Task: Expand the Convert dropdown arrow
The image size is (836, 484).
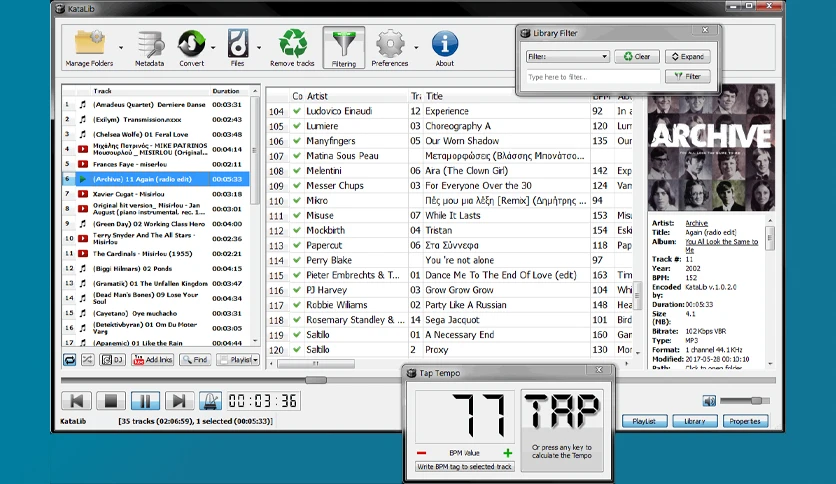Action: point(213,48)
